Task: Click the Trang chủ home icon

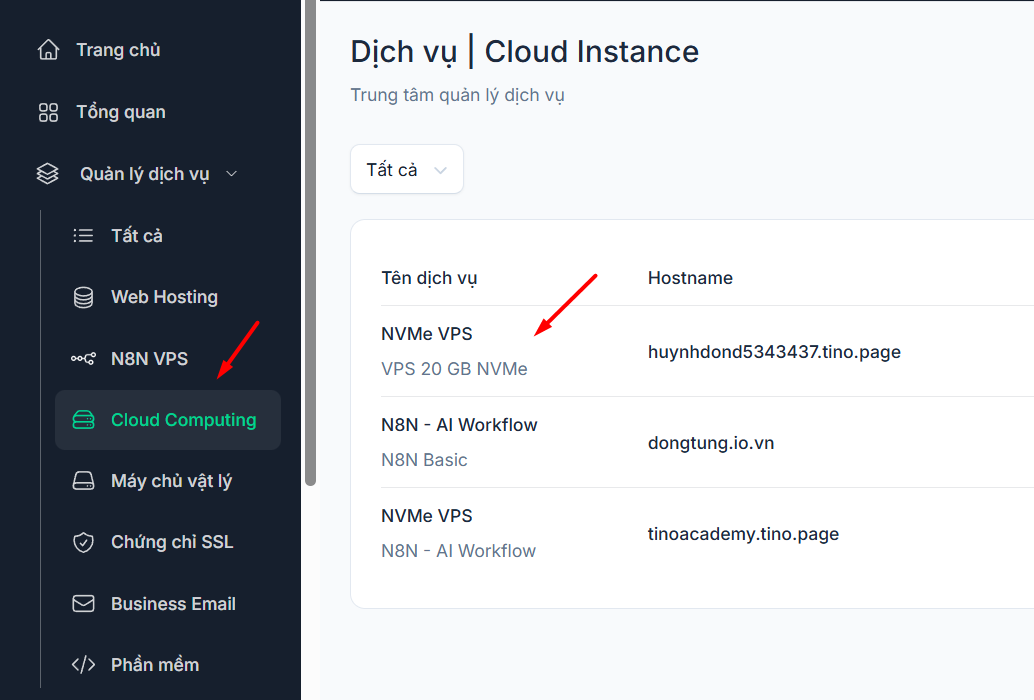Action: coord(48,50)
